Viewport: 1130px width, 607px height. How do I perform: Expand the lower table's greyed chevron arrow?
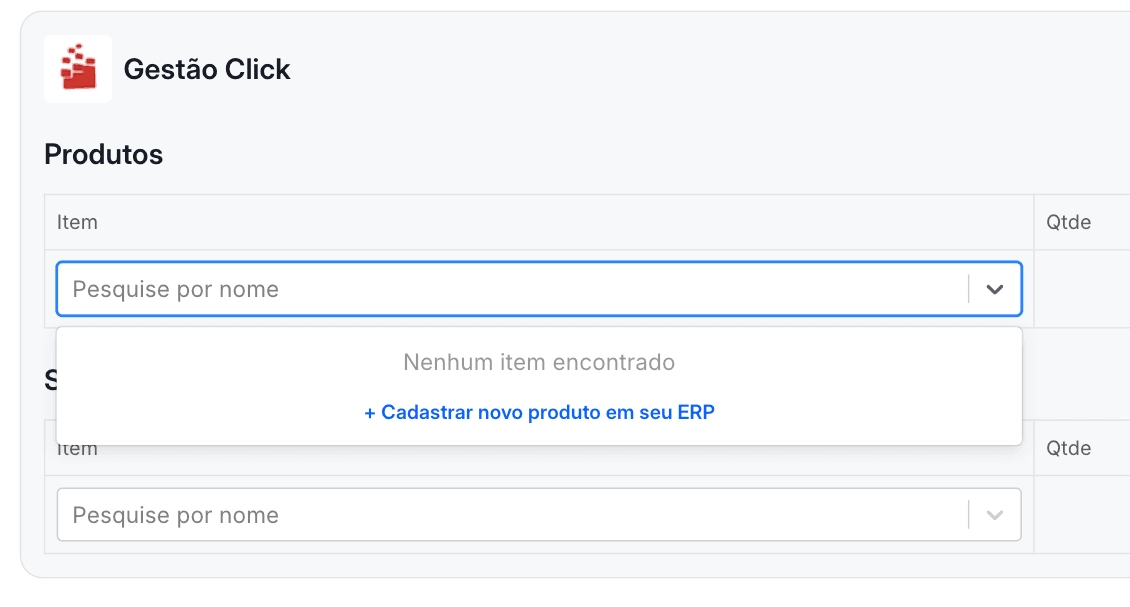point(995,515)
